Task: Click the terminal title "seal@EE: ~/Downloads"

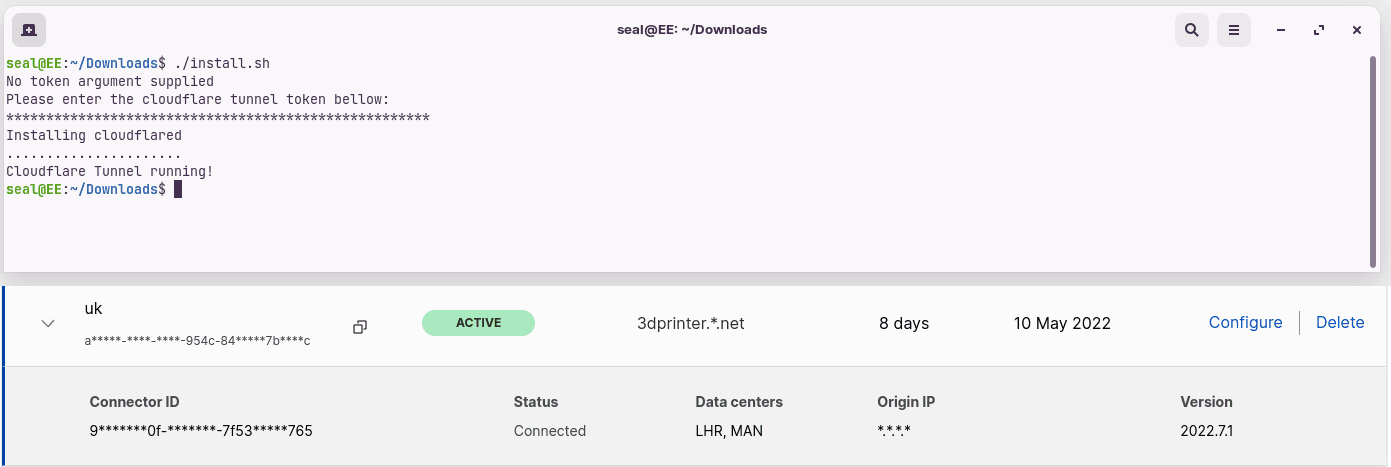Action: (692, 30)
